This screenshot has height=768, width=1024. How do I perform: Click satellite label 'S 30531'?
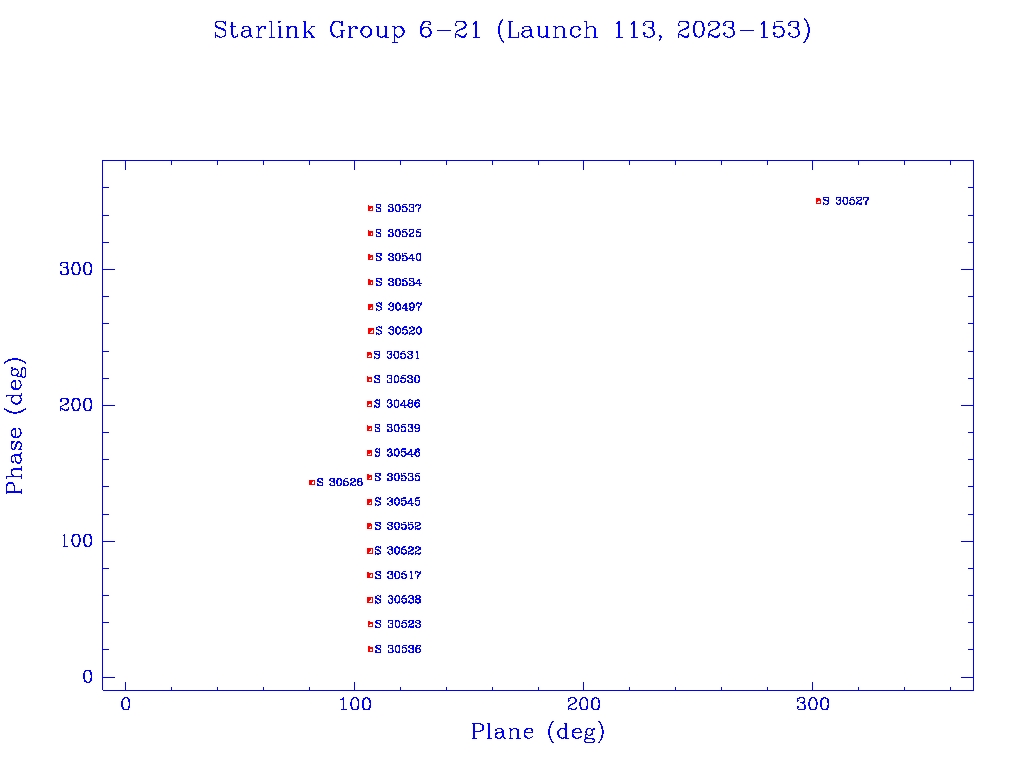(x=397, y=355)
